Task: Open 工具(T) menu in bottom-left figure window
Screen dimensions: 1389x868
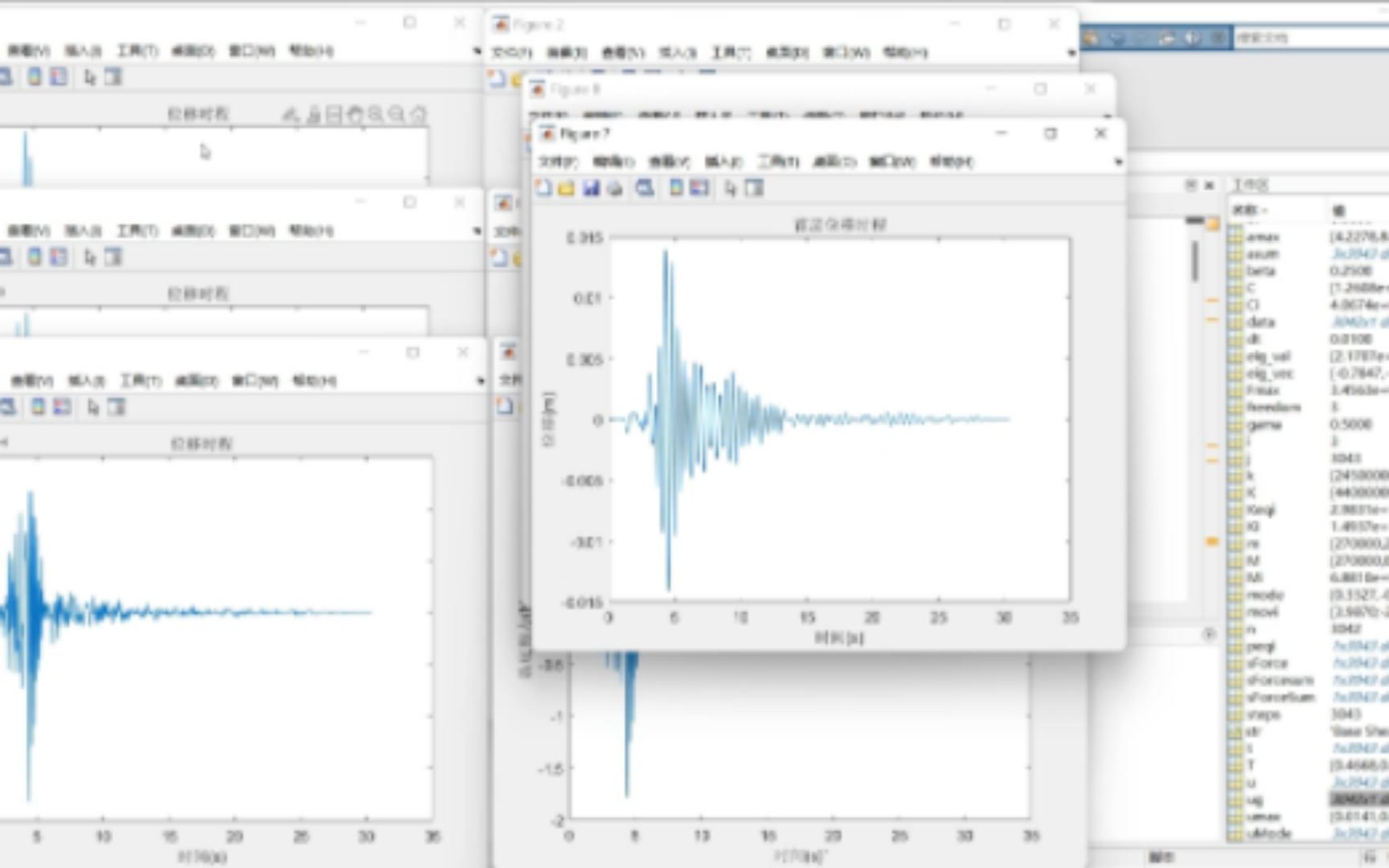Action: (141, 381)
